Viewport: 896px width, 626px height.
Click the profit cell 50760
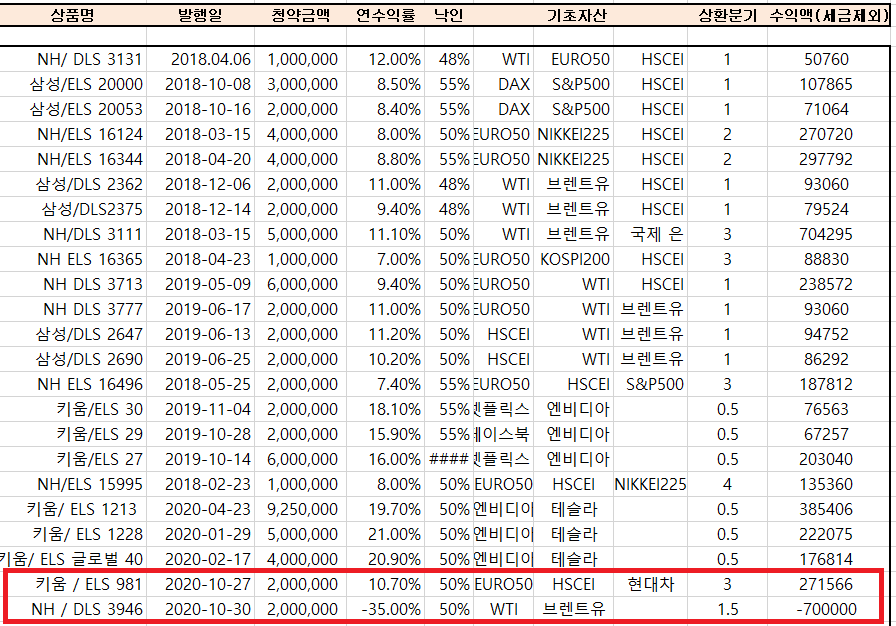(x=829, y=59)
